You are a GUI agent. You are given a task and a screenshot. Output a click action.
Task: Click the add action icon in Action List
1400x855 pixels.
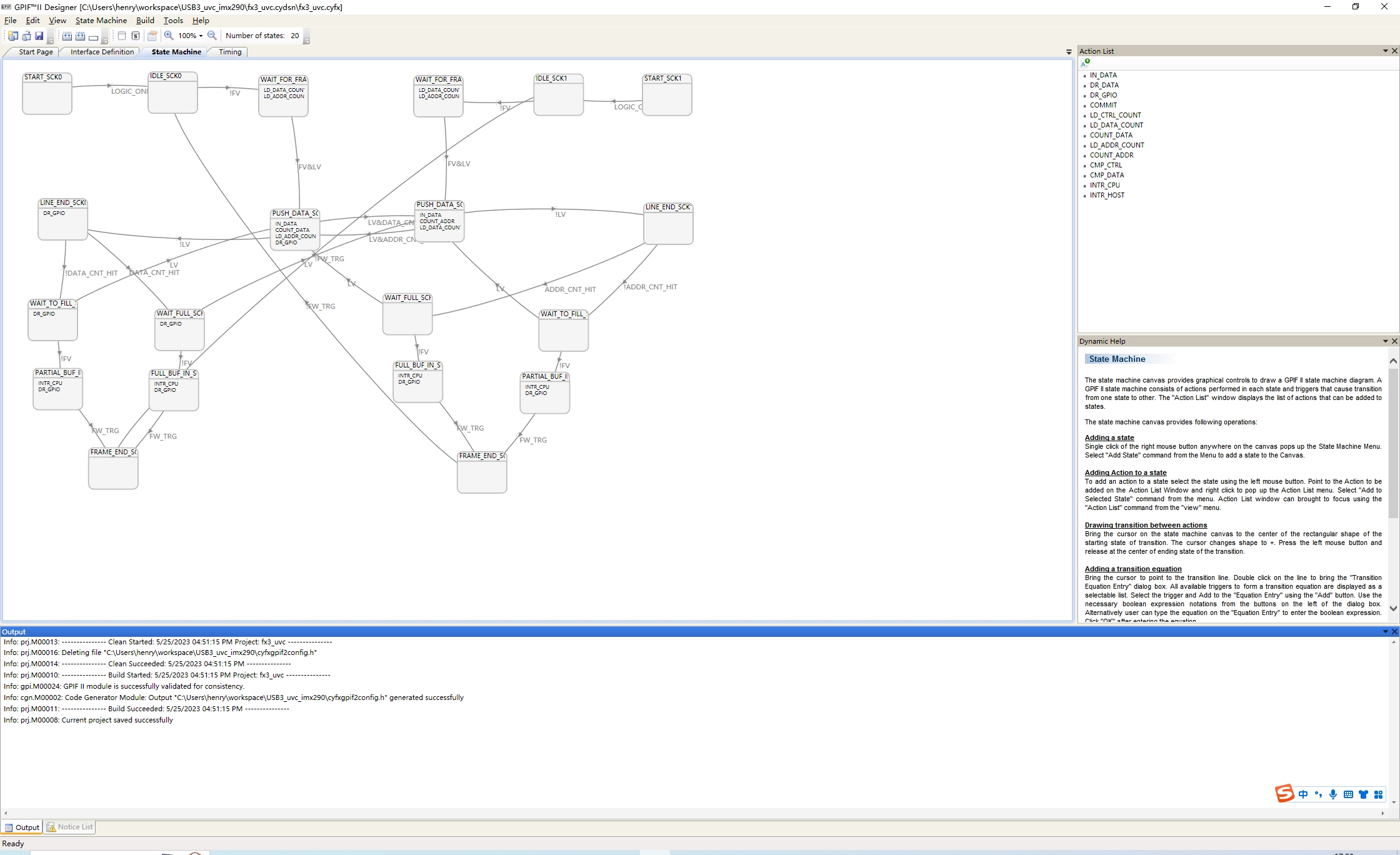click(x=1086, y=62)
